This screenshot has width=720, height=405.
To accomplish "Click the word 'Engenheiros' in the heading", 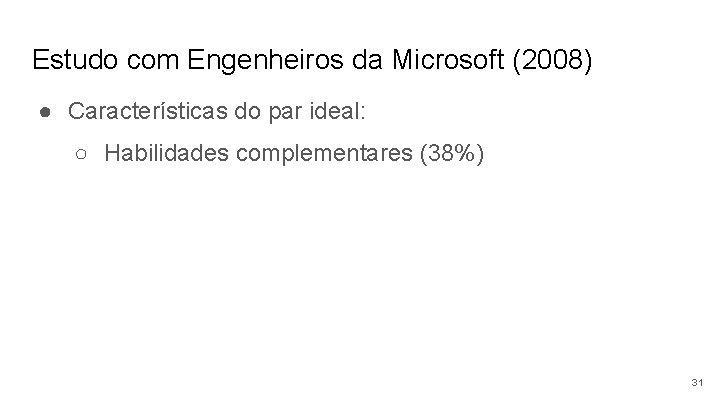I will click(x=265, y=61).
